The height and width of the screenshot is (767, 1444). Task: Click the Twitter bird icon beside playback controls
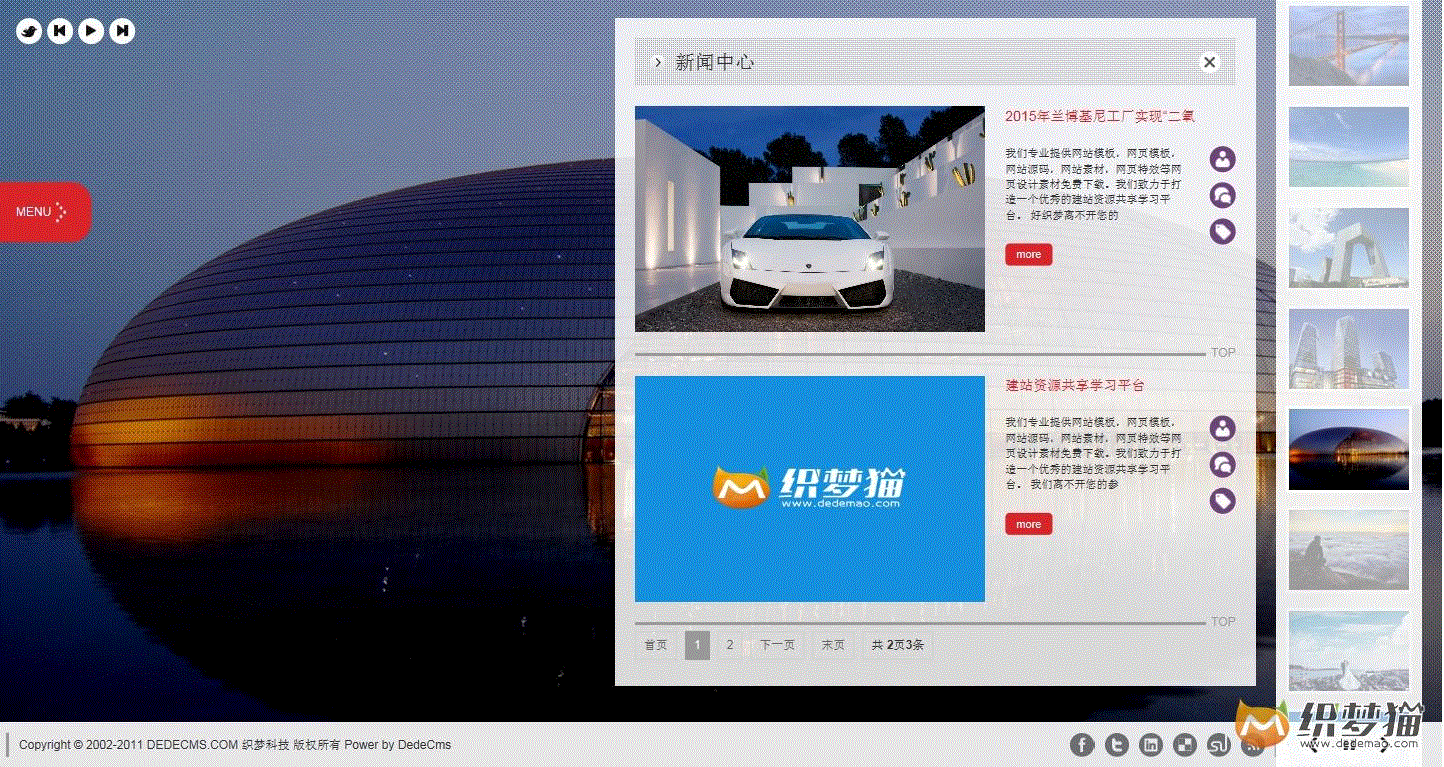click(x=29, y=31)
